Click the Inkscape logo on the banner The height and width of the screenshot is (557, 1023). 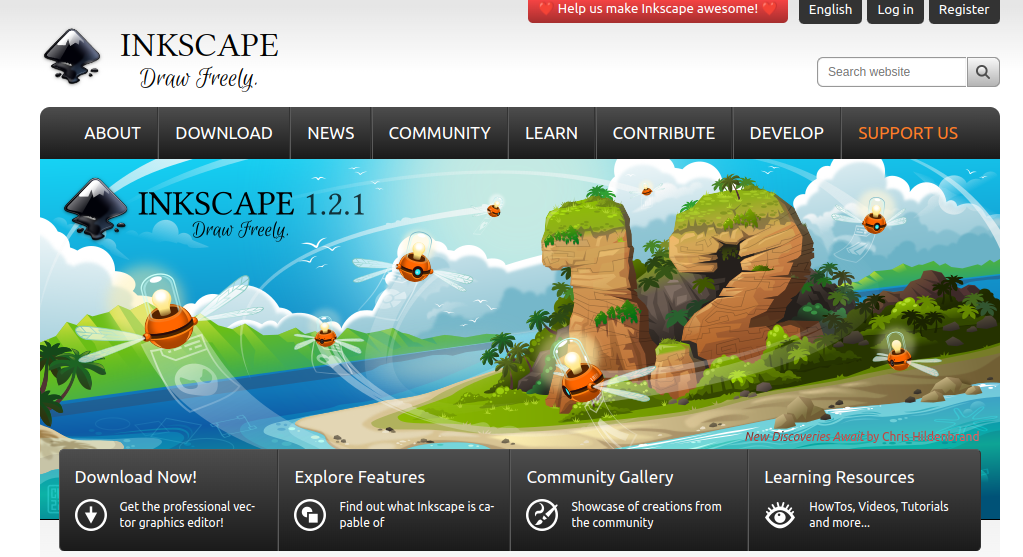tap(95, 209)
